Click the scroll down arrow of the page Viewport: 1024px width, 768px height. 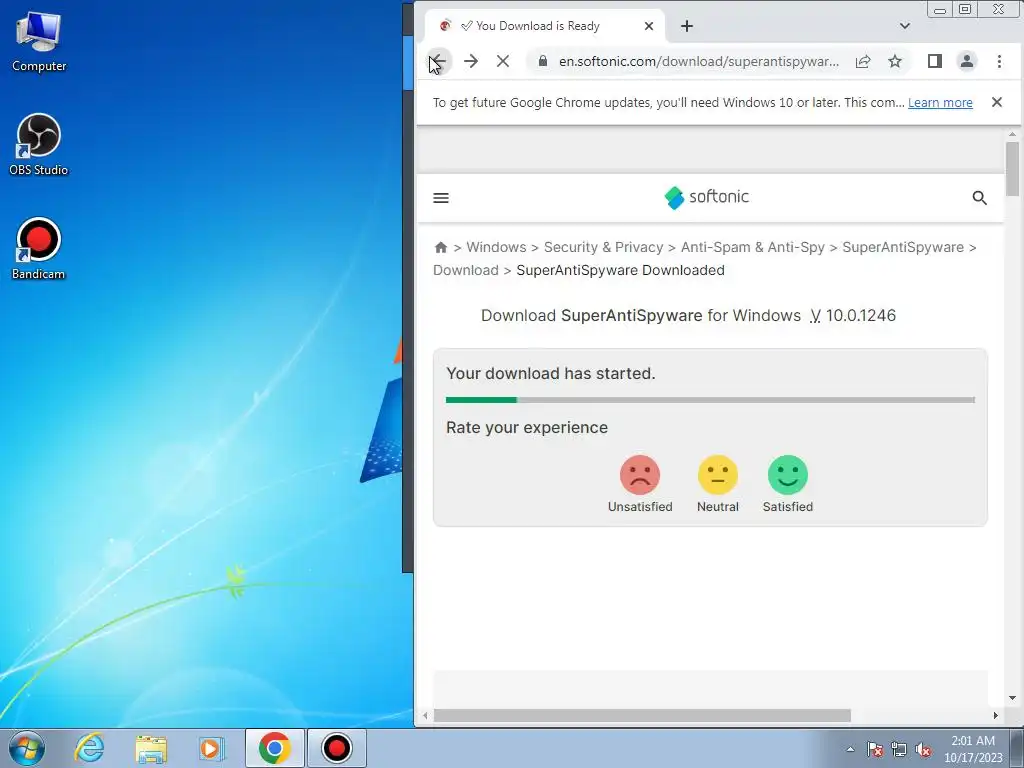pos(1012,698)
